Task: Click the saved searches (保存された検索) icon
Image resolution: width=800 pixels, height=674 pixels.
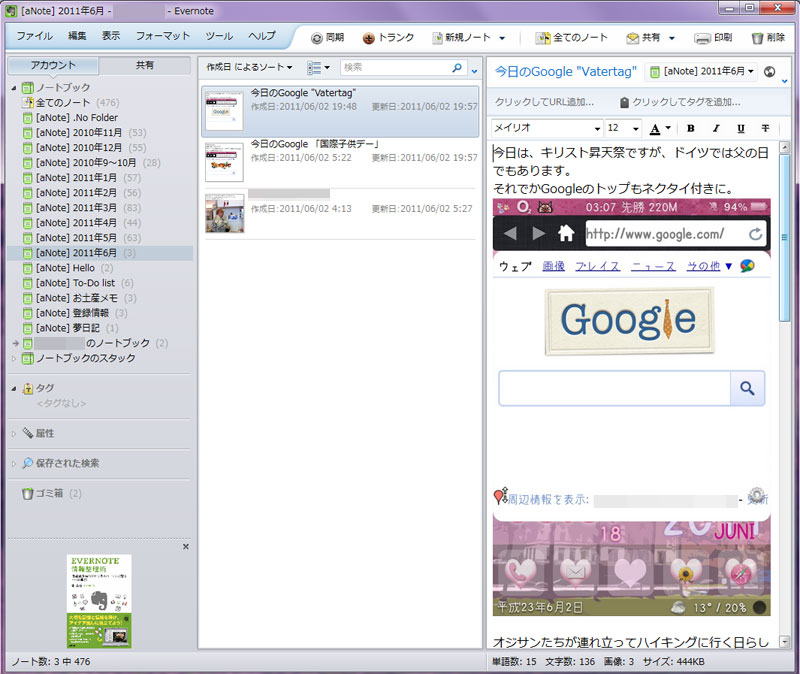Action: point(28,463)
